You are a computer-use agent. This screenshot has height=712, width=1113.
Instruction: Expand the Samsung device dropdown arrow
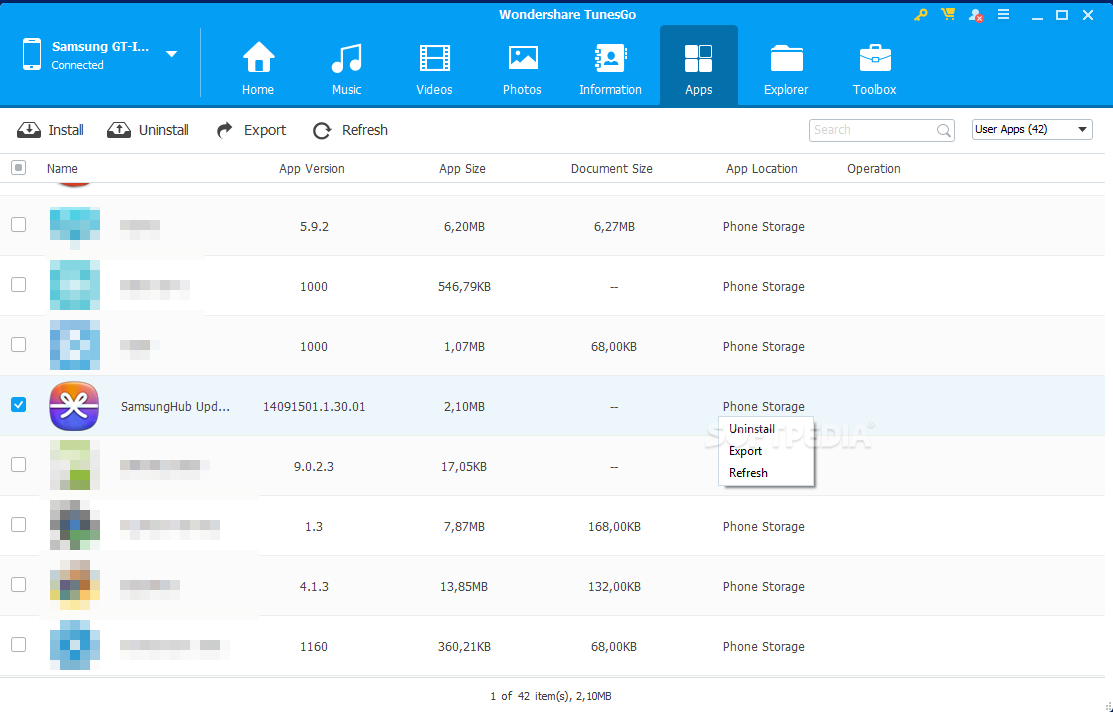[x=171, y=54]
